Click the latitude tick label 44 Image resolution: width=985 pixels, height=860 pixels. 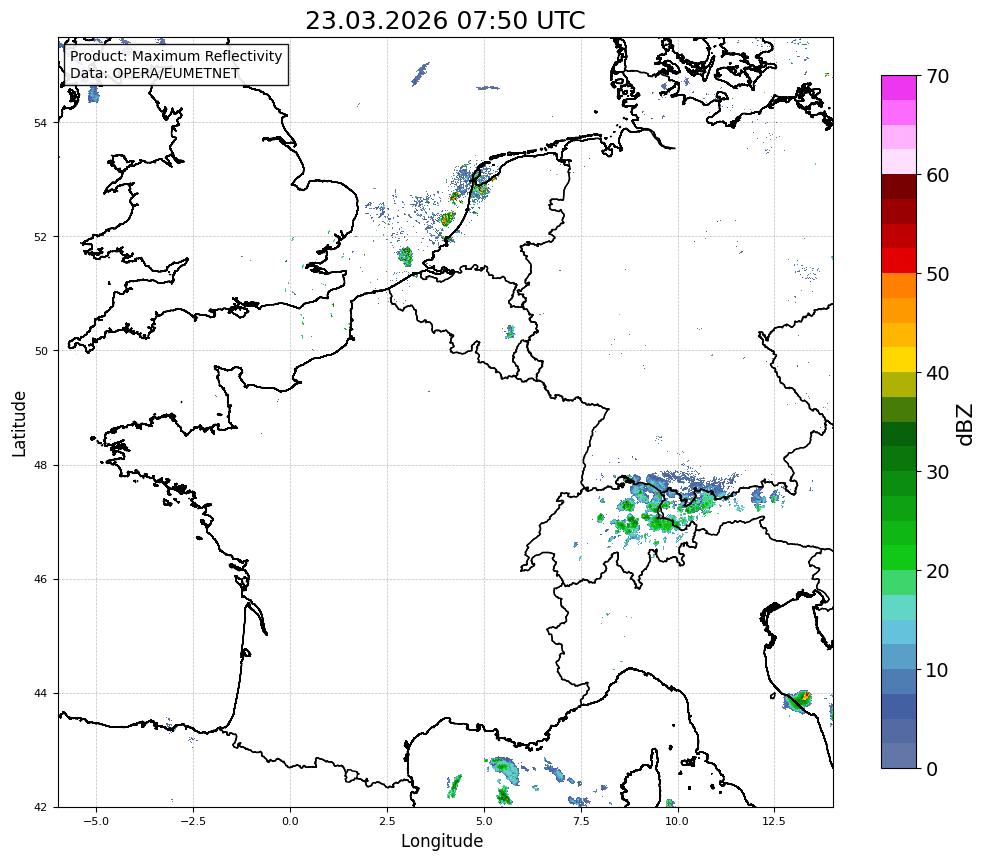[40, 694]
